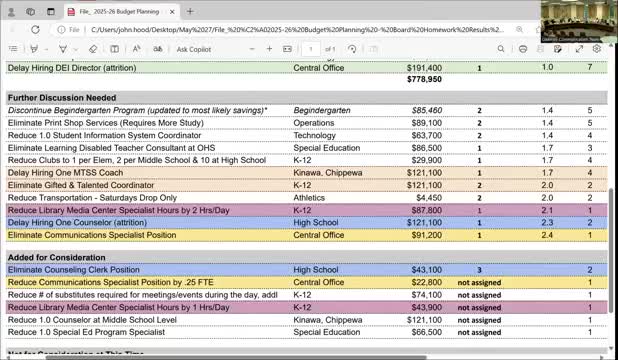Select the PDF highlight tool
Viewport: 618px width, 360px height.
[34, 49]
